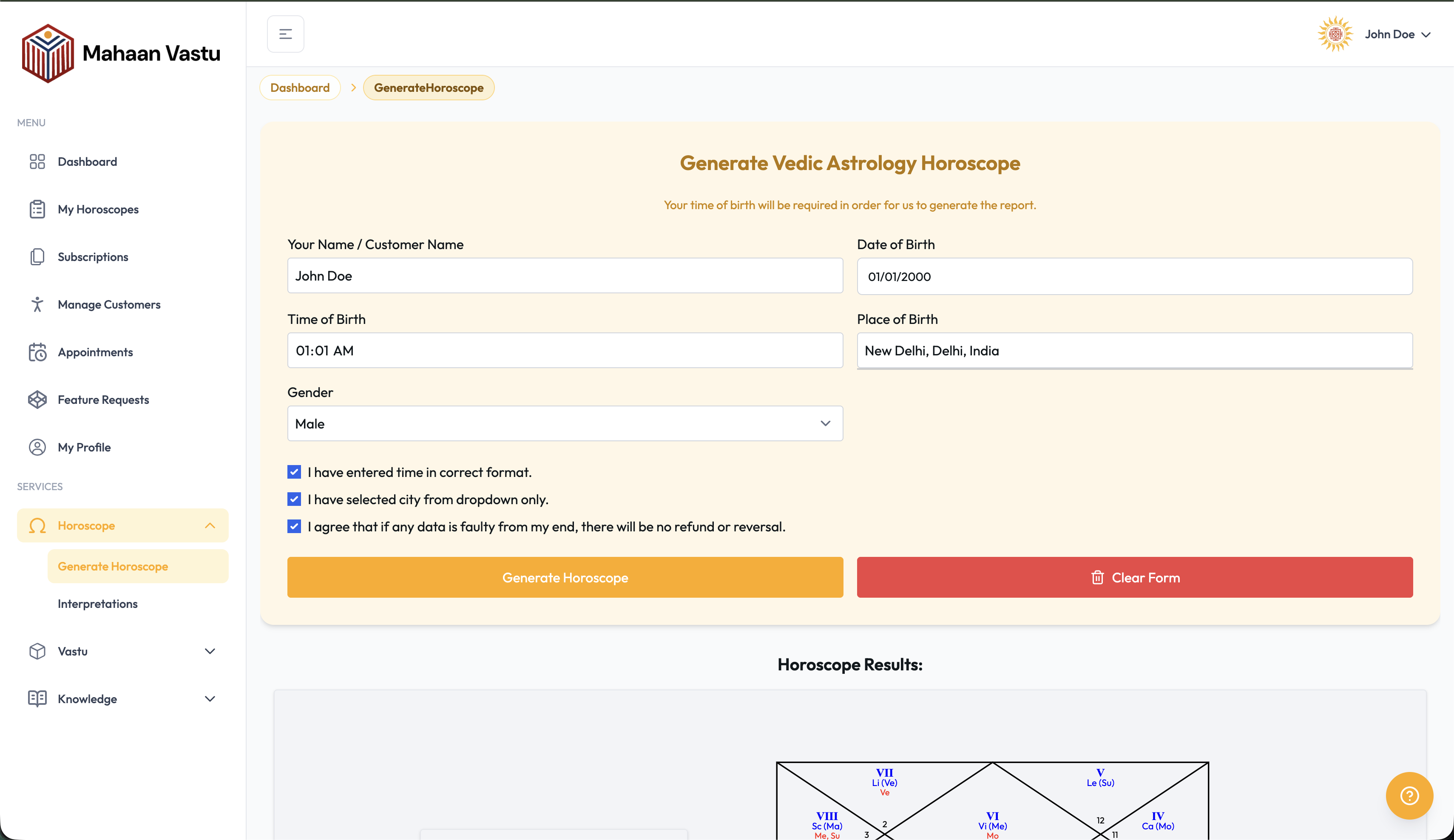Open Feature Requests menu item
The image size is (1454, 840).
tap(123, 399)
